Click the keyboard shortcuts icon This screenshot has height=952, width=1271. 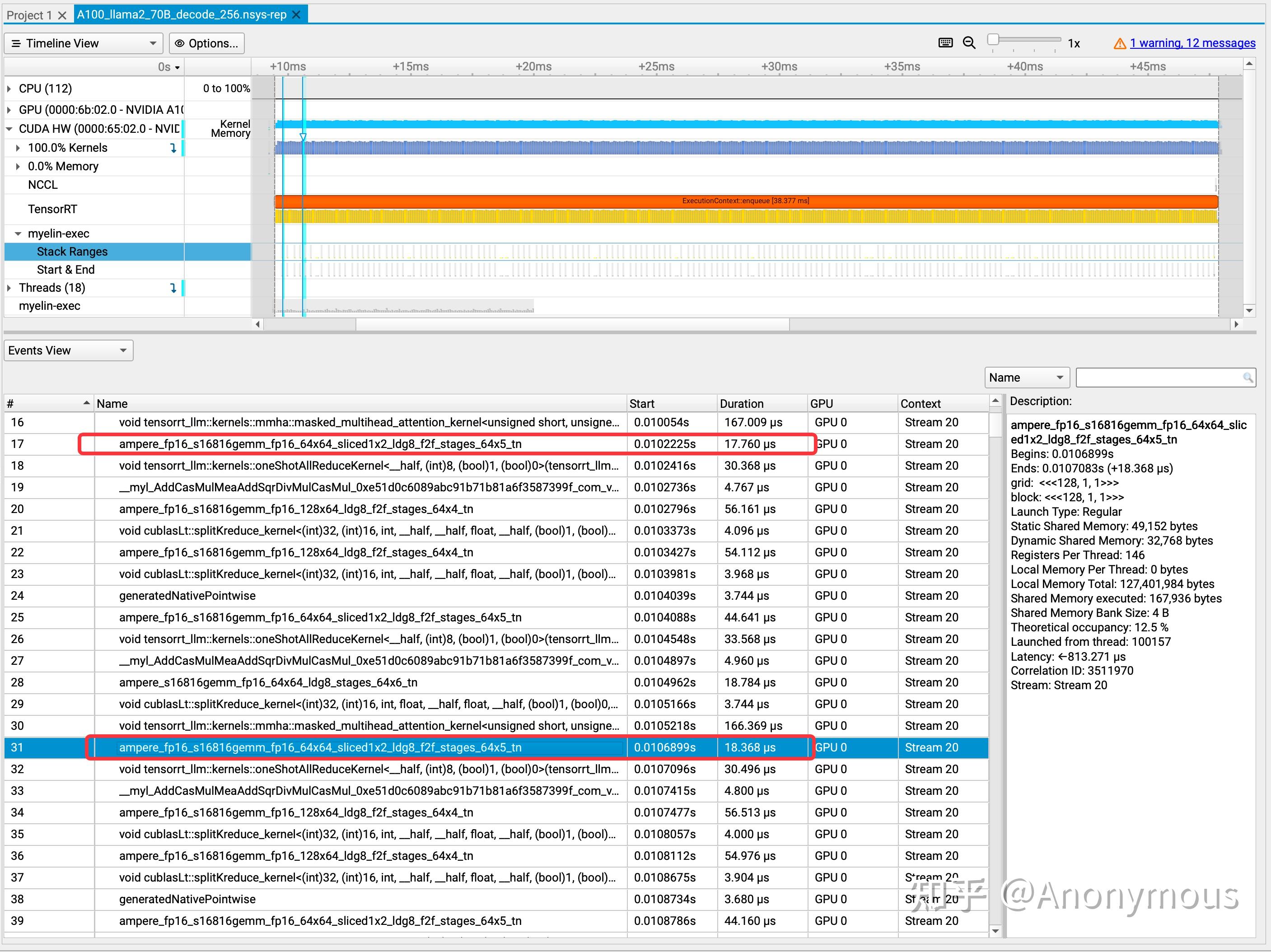point(945,43)
